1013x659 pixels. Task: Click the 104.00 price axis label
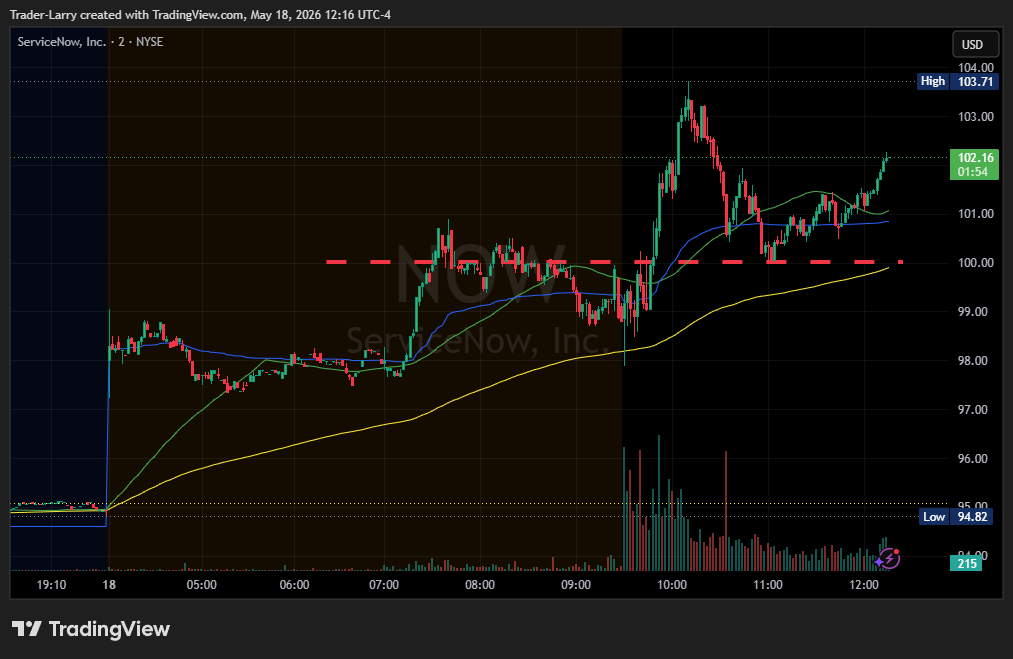click(976, 67)
